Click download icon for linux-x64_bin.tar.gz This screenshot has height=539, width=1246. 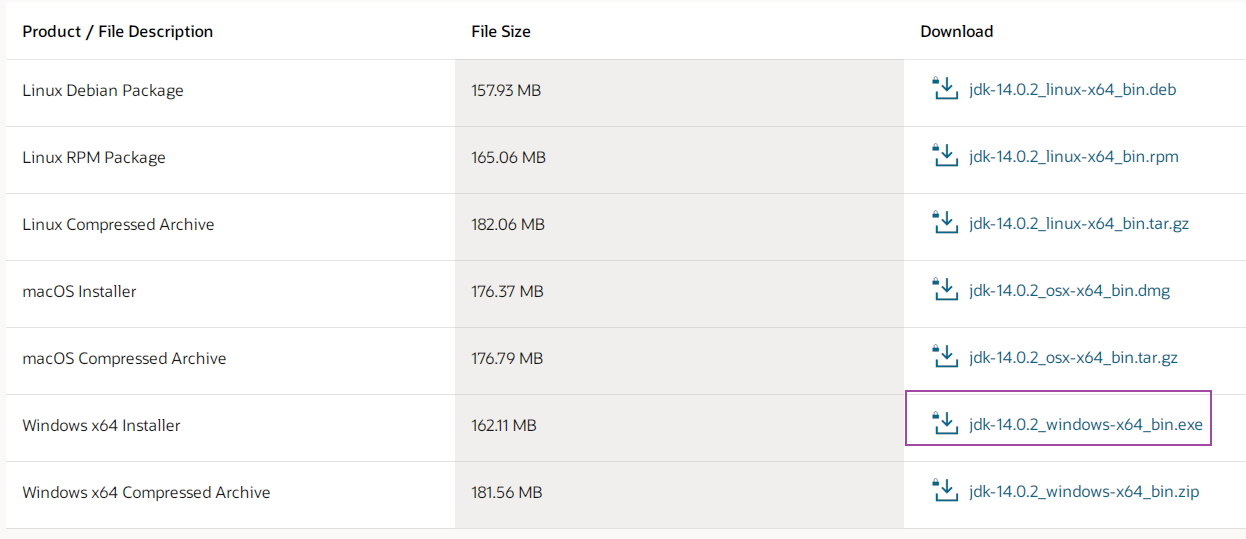click(944, 223)
